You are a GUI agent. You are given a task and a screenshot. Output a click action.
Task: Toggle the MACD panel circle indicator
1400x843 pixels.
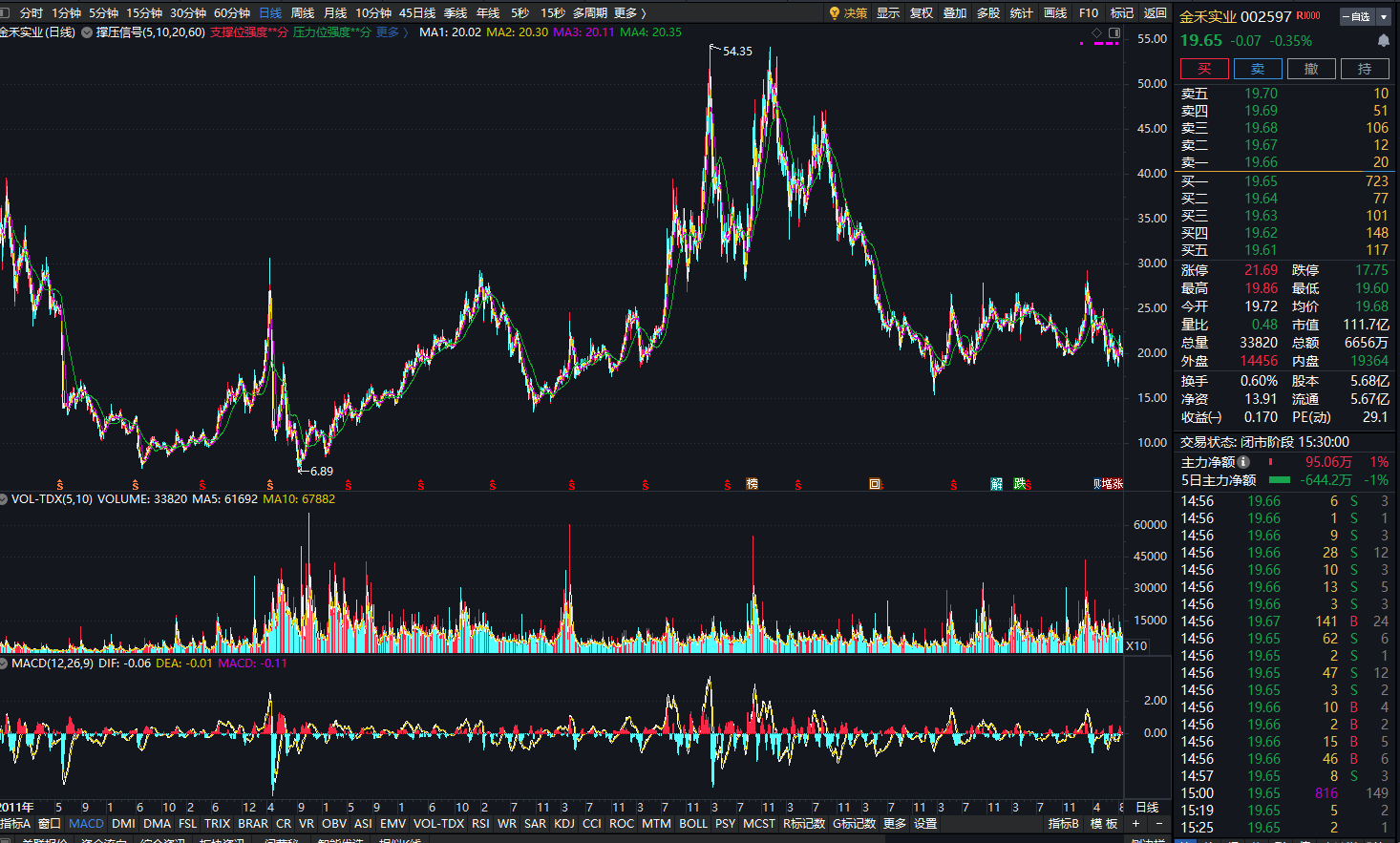tap(5, 664)
